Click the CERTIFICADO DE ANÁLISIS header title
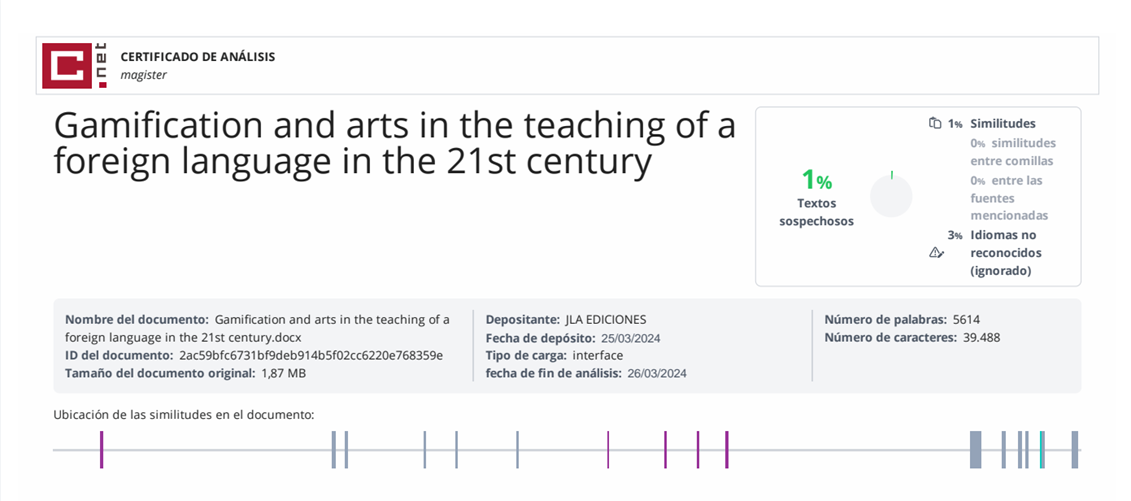 [x=198, y=57]
